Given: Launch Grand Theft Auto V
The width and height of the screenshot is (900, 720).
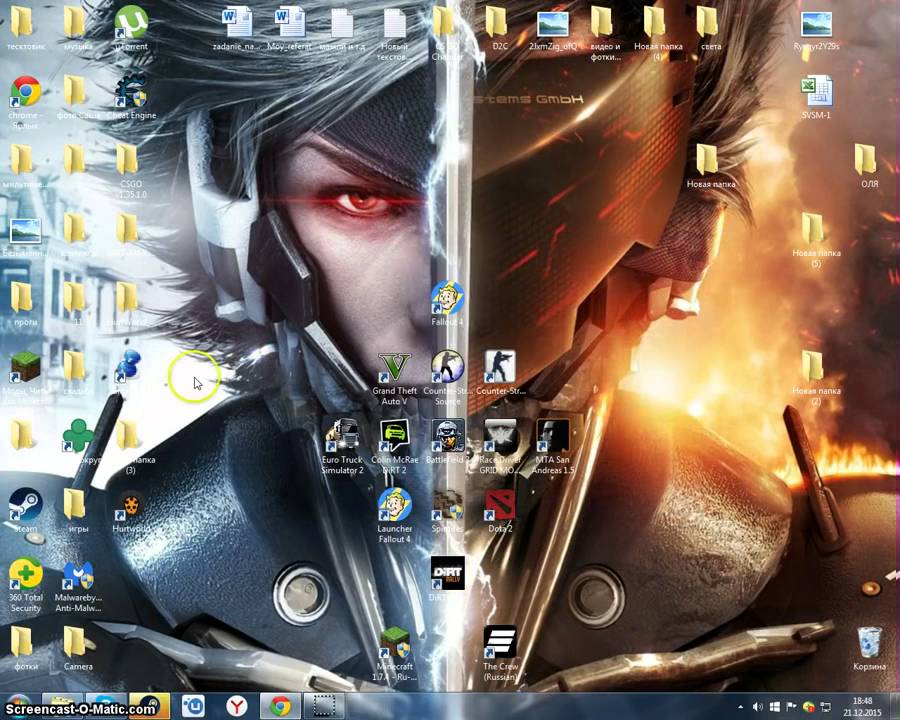Looking at the screenshot, I should coord(395,379).
